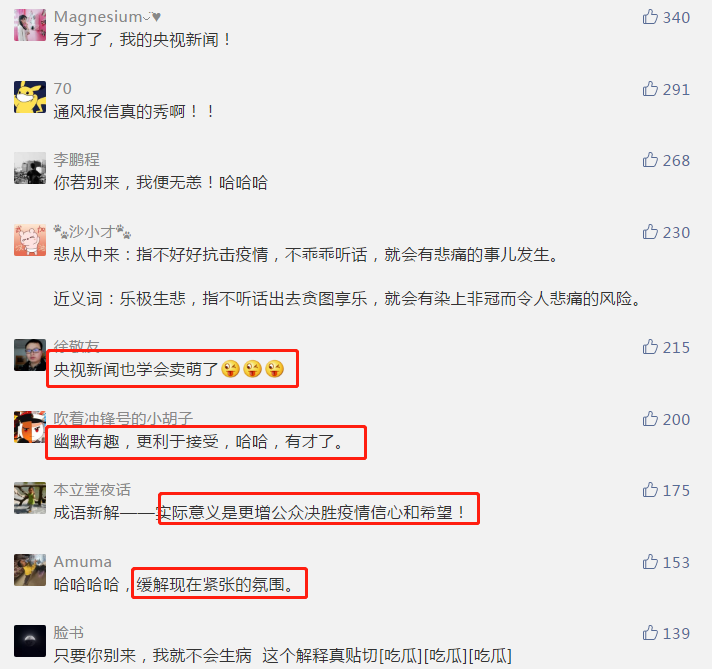The height and width of the screenshot is (669, 712).
Task: Like 李鹏程's comment showing 268
Action: [x=650, y=160]
